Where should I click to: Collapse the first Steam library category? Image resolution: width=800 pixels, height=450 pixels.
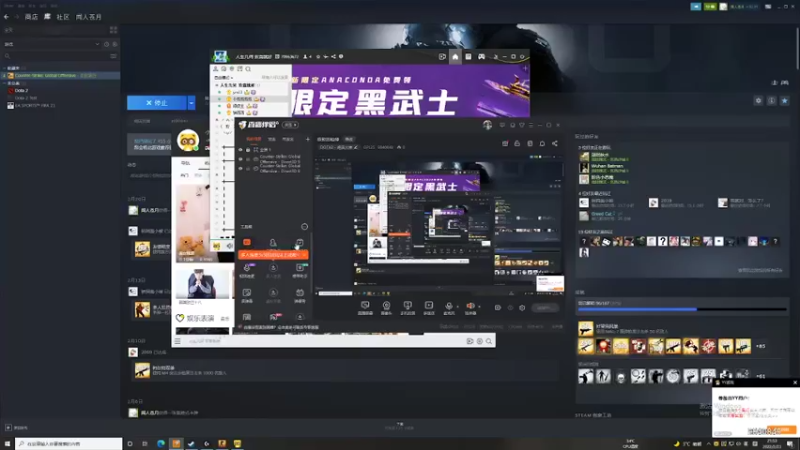click(5, 68)
